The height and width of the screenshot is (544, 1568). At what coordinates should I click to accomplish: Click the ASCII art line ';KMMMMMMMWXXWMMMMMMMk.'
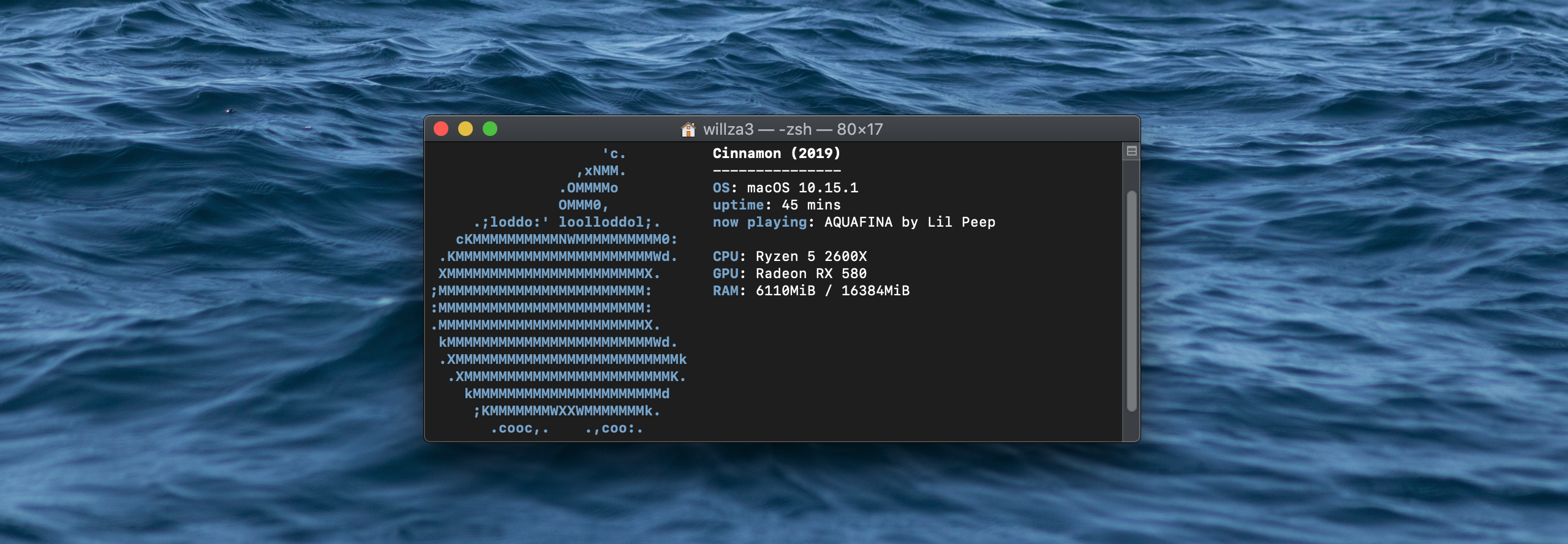567,410
